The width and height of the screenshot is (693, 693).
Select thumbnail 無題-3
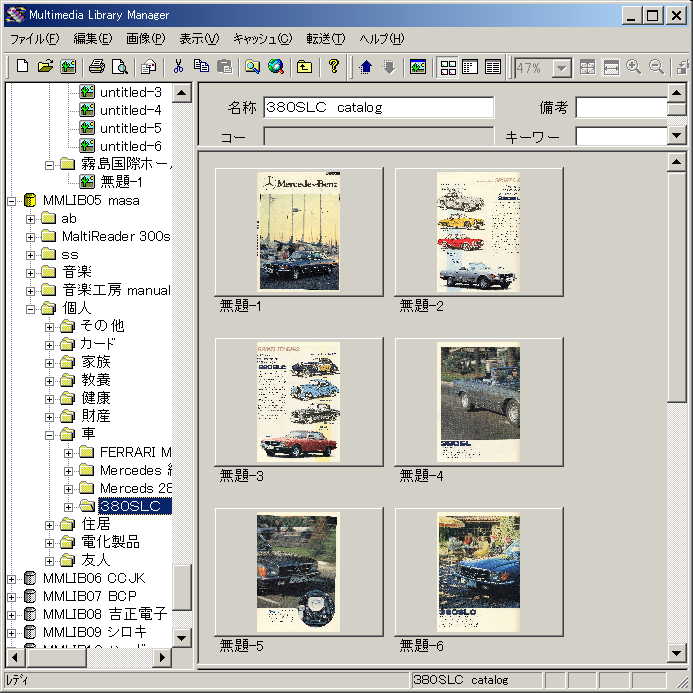(299, 402)
